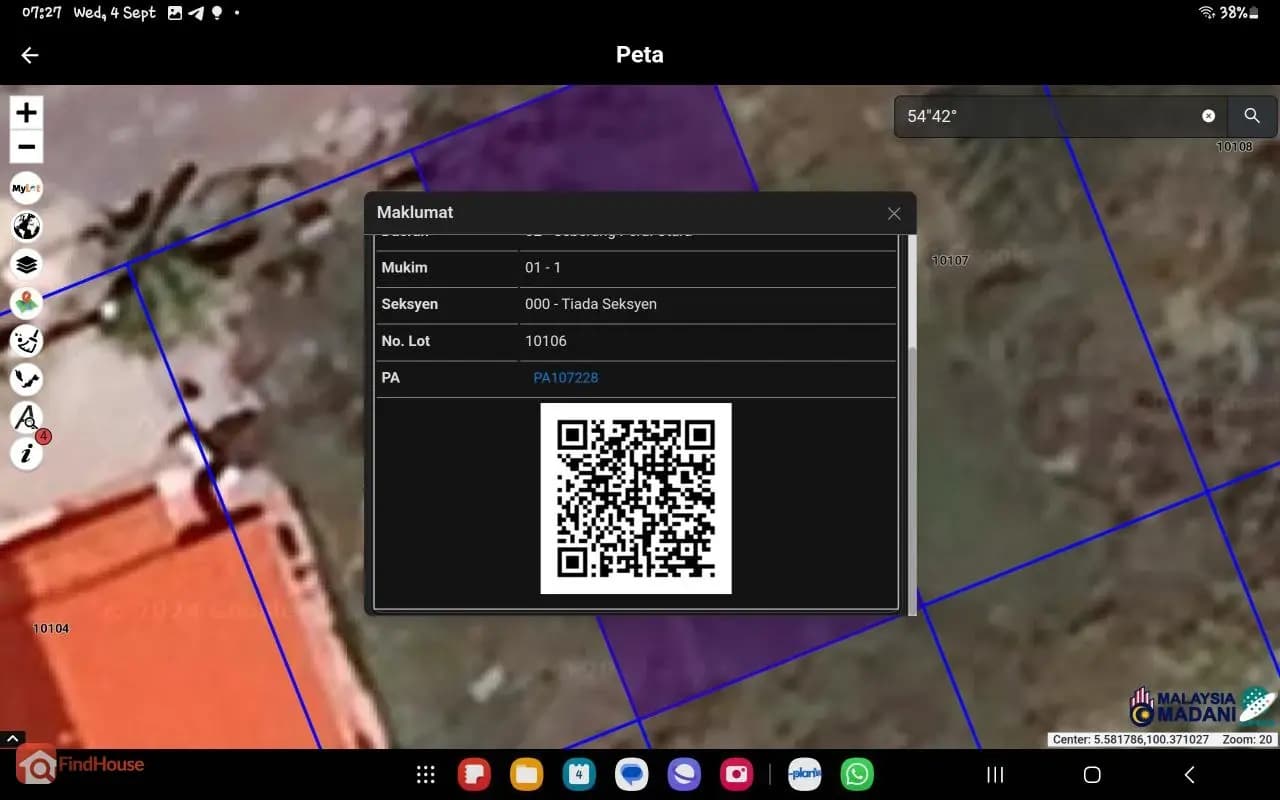This screenshot has height=800, width=1280.
Task: Open the My Files folder app
Action: [x=526, y=774]
